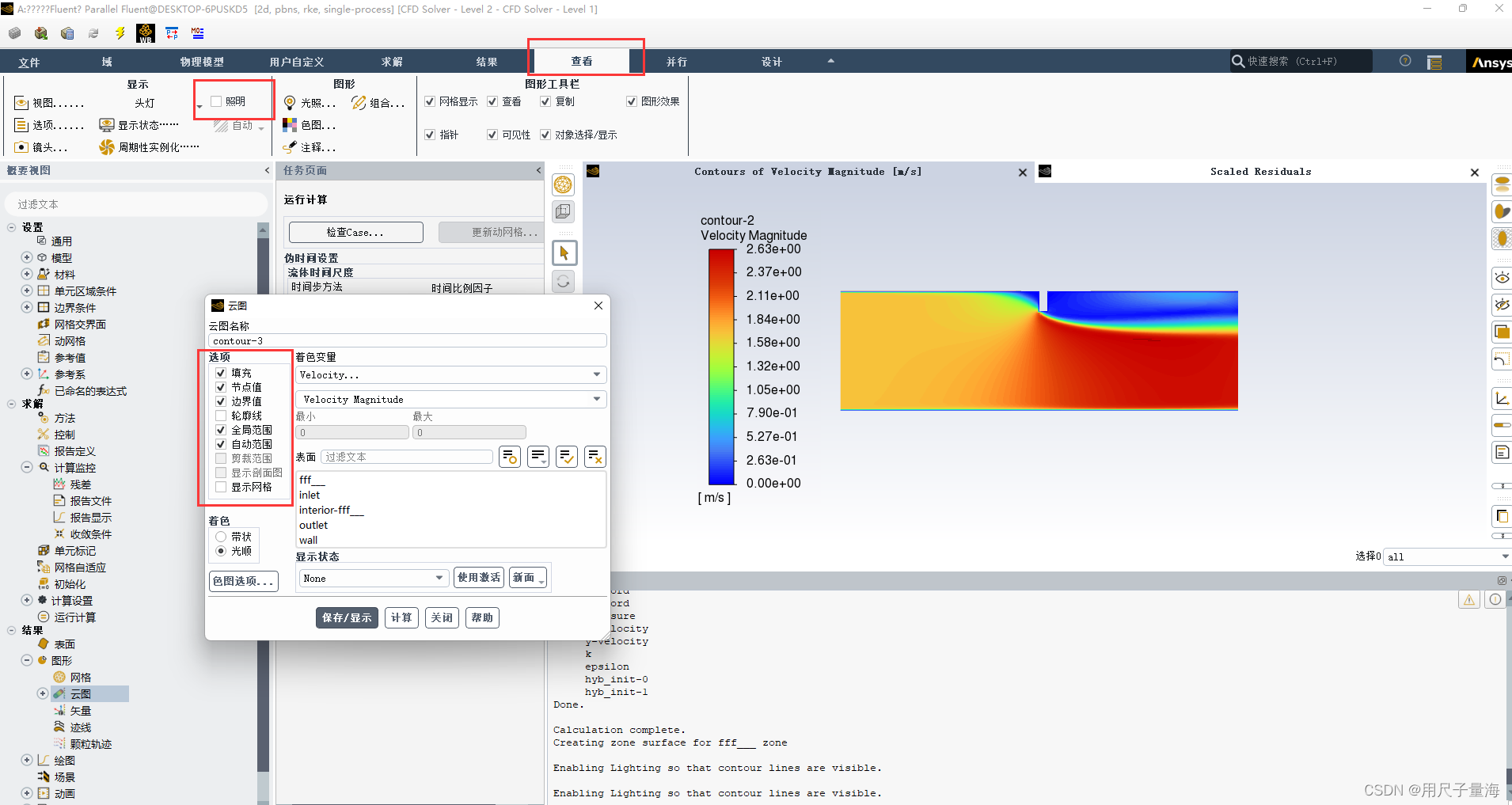Viewport: 1512px width, 805px height.
Task: Click 计算 button in 云图 dialog
Action: point(401,617)
